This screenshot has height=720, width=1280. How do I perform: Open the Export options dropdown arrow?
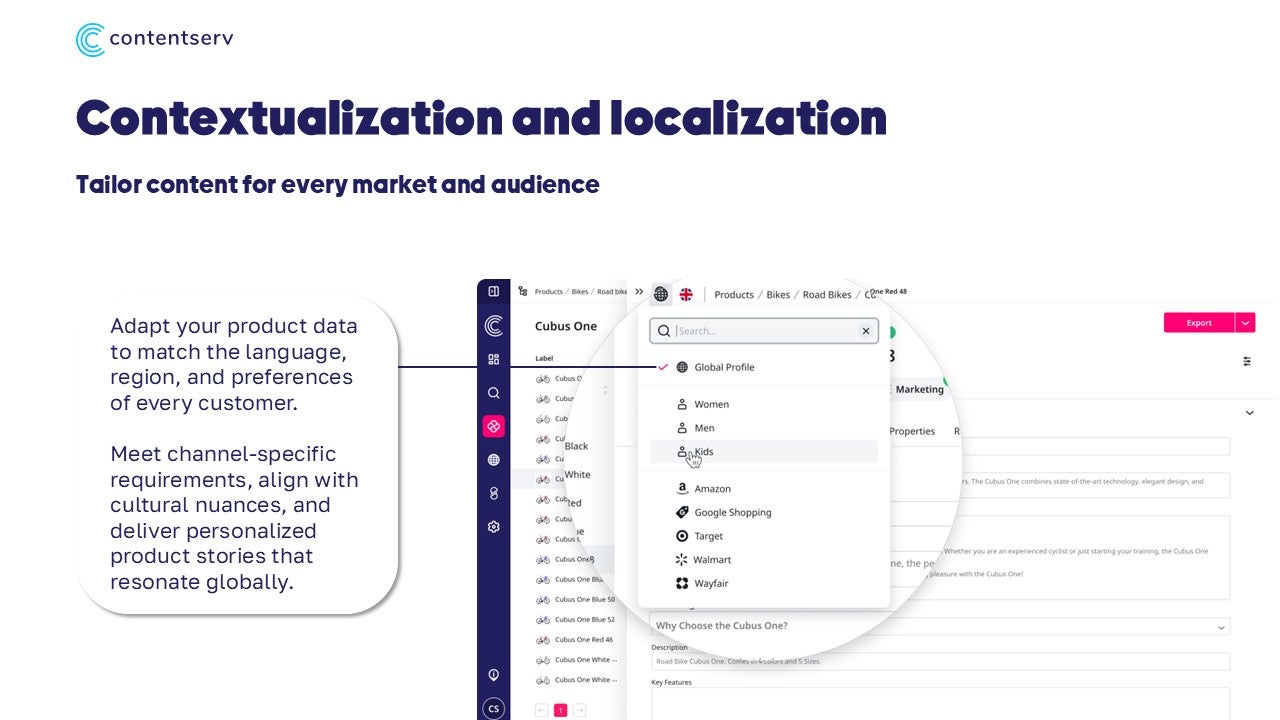click(1245, 323)
